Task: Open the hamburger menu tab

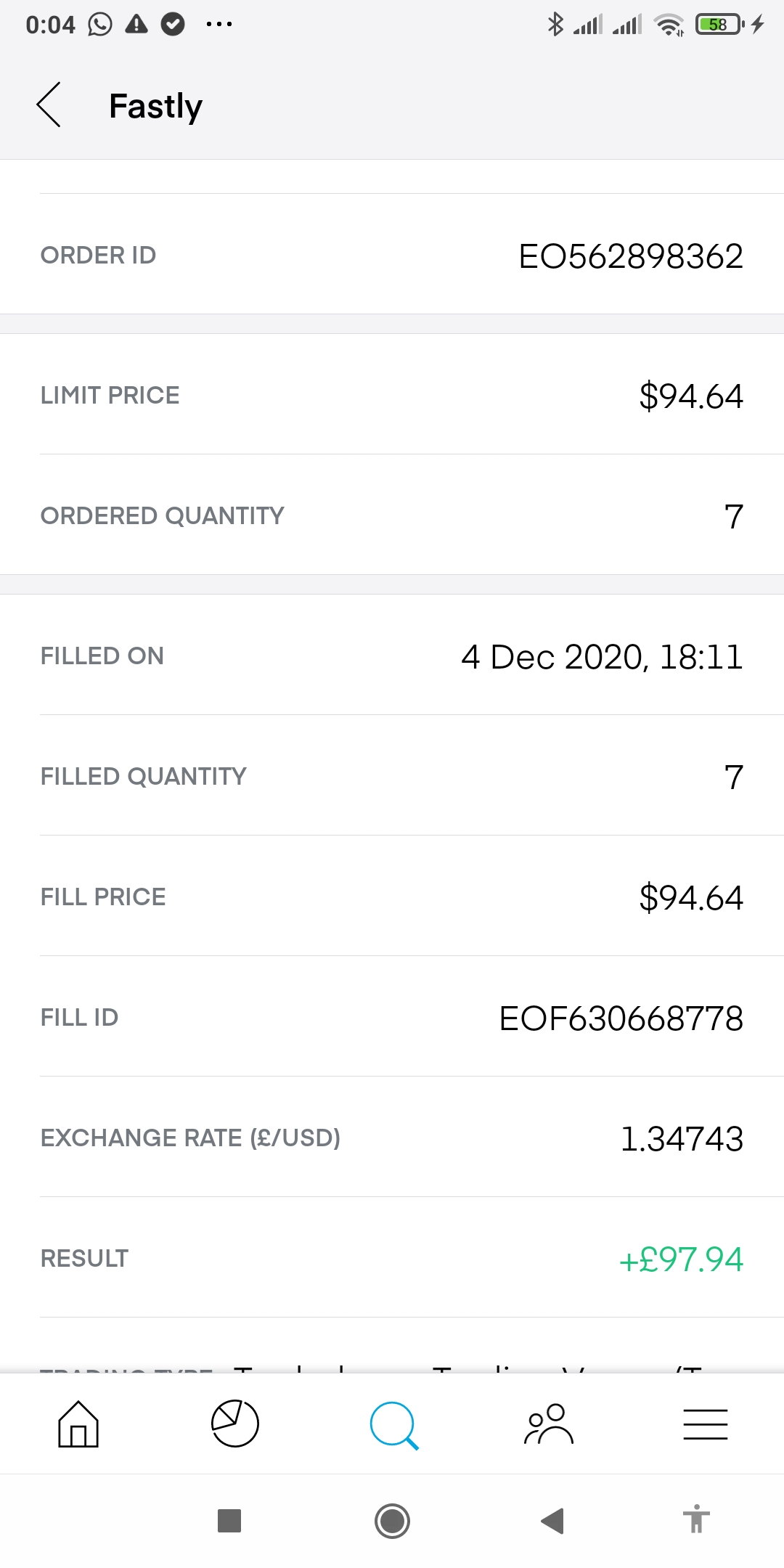Action: tap(705, 1424)
